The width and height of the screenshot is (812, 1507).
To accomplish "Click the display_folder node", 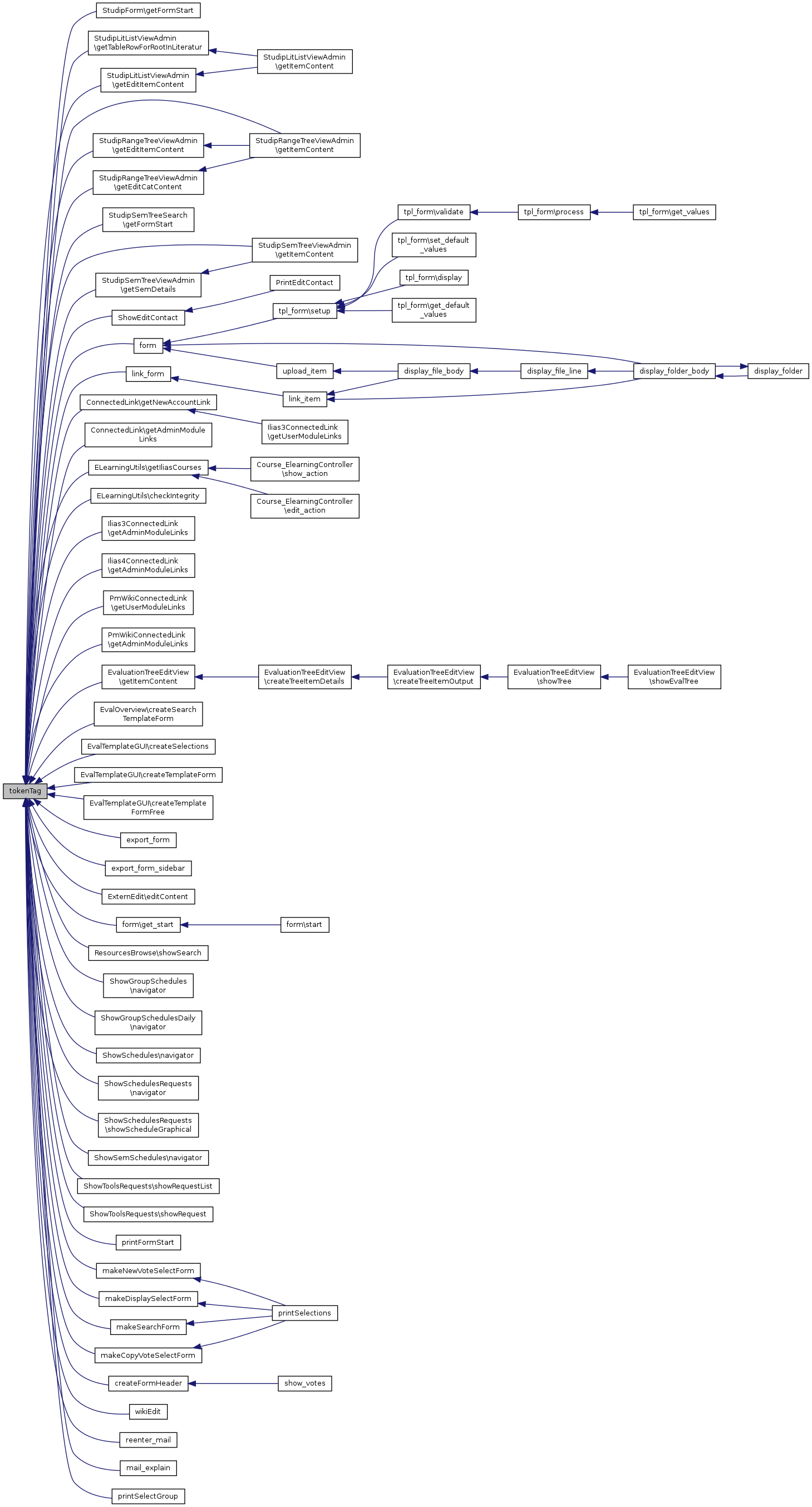I will point(777,371).
